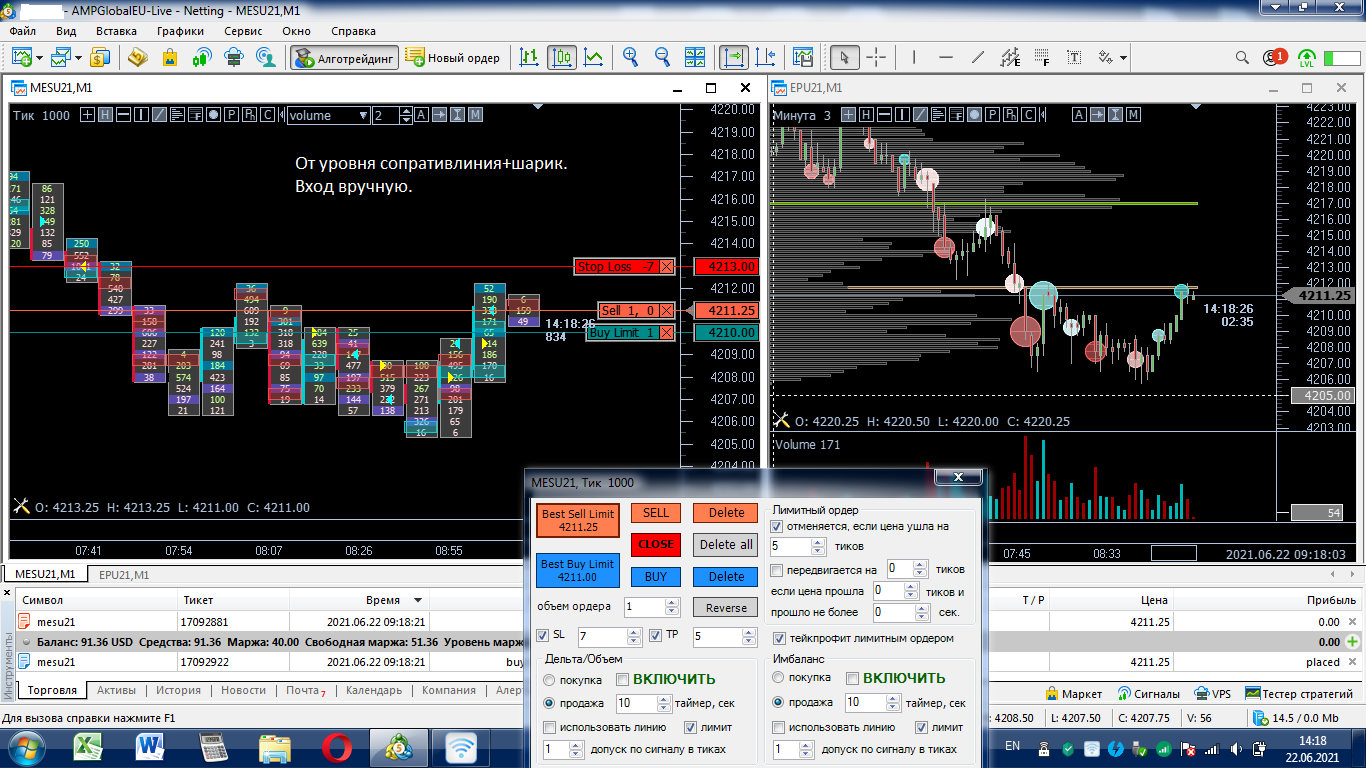Select the equidistant channel tool
Image resolution: width=1366 pixels, height=768 pixels.
tap(1010, 58)
